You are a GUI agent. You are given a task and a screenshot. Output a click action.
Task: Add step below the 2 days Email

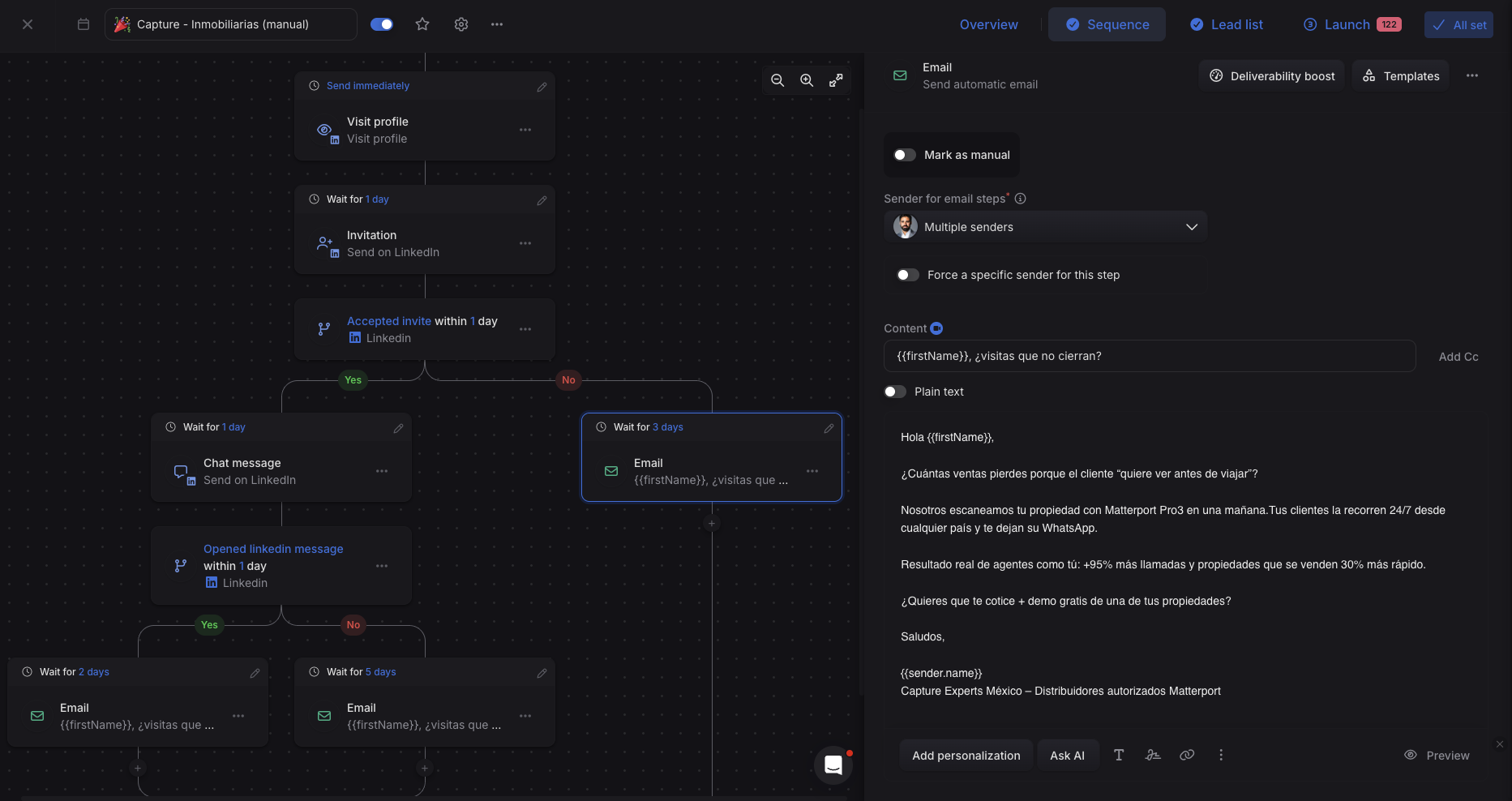pos(138,769)
